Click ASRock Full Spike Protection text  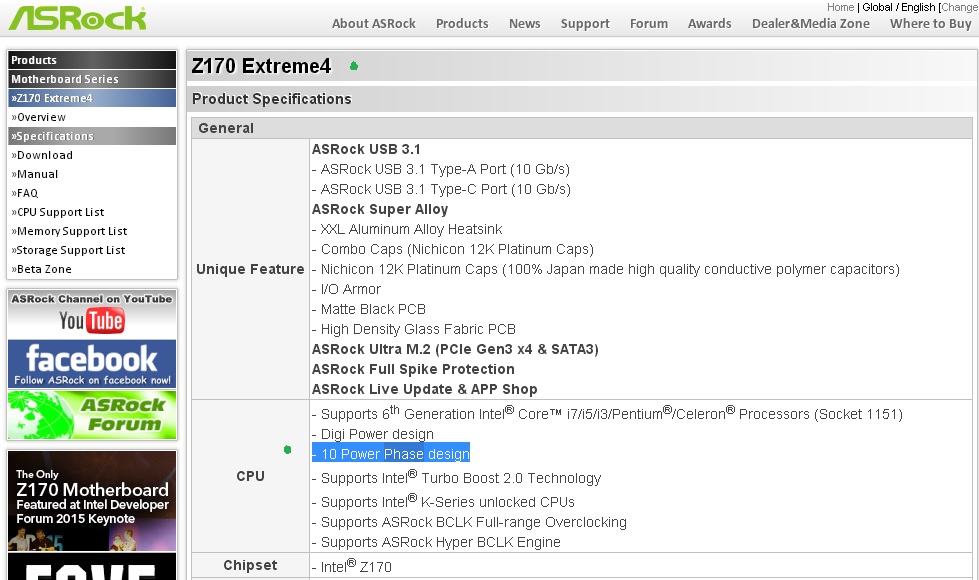pyautogui.click(x=413, y=369)
